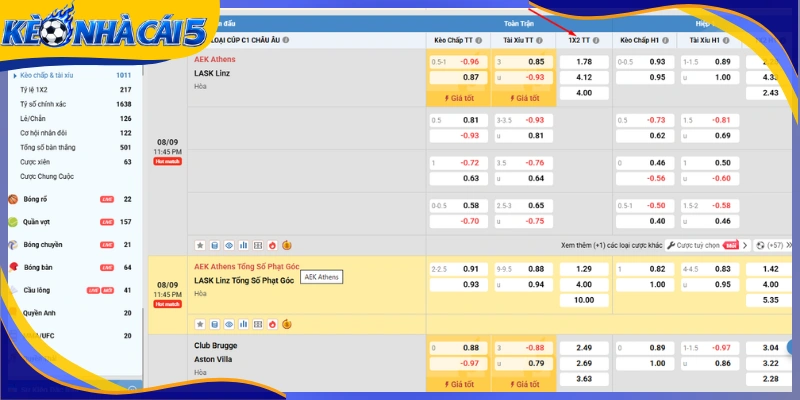Image resolution: width=800 pixels, height=400 pixels.
Task: Click Giá tốt badge under Kèo Chấp AEK Athens
Action: pyautogui.click(x=458, y=98)
